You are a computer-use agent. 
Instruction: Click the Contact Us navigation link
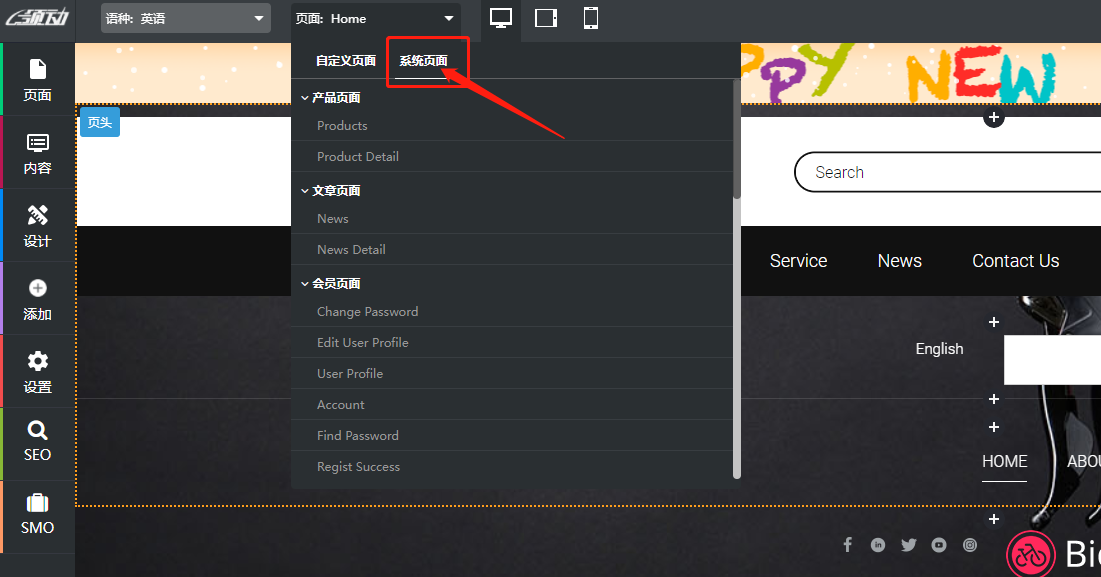pos(1015,261)
